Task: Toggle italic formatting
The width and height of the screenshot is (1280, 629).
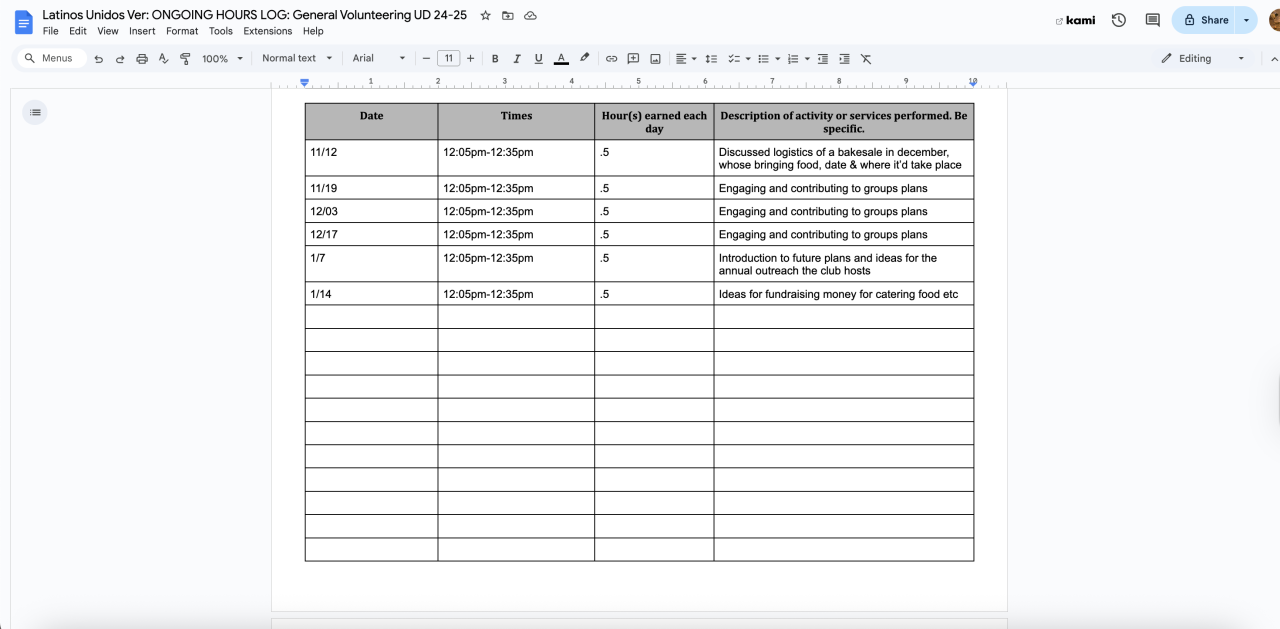Action: (x=517, y=59)
